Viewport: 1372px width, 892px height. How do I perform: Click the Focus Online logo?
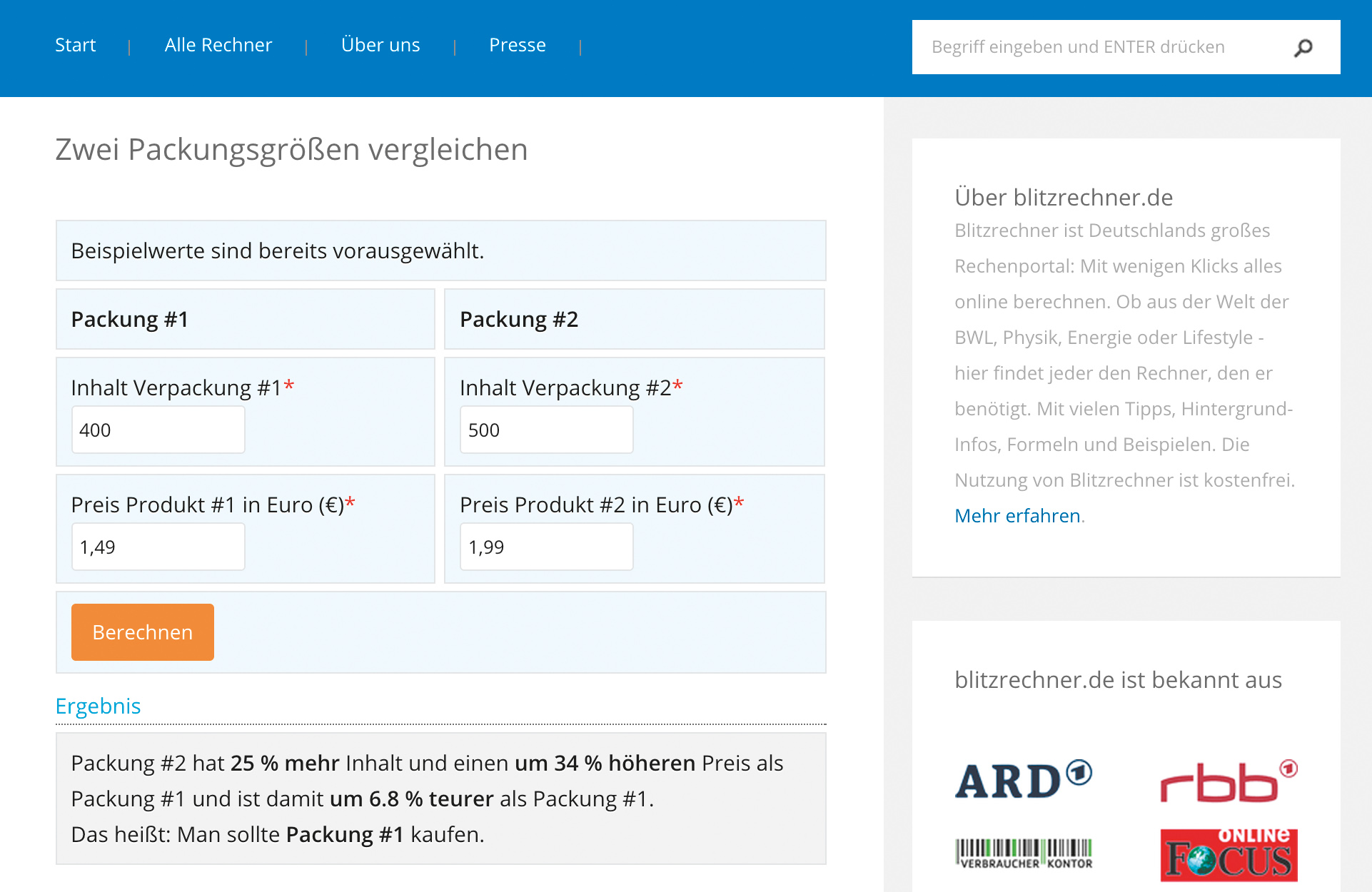[1228, 855]
